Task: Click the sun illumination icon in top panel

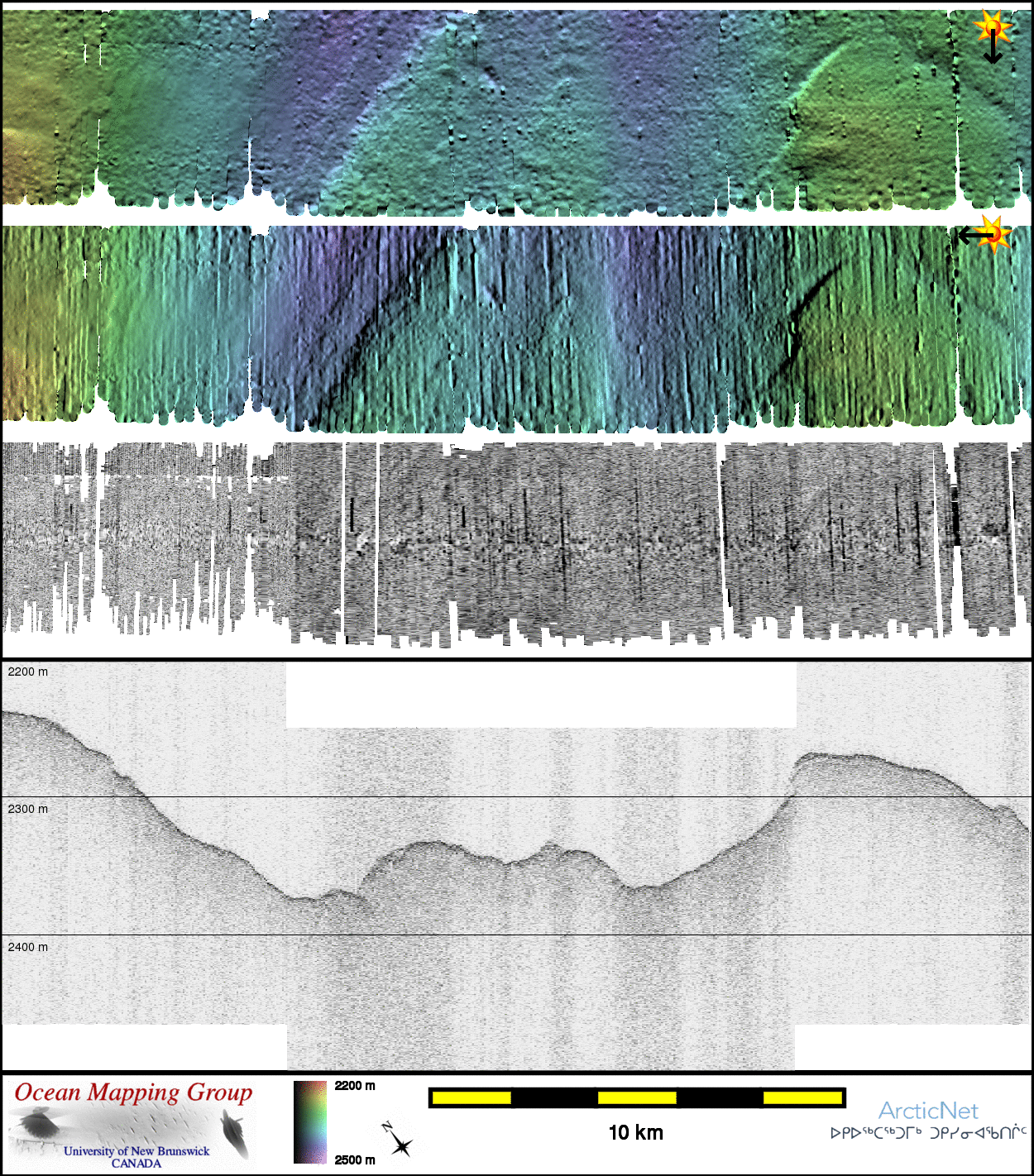Action: [993, 27]
